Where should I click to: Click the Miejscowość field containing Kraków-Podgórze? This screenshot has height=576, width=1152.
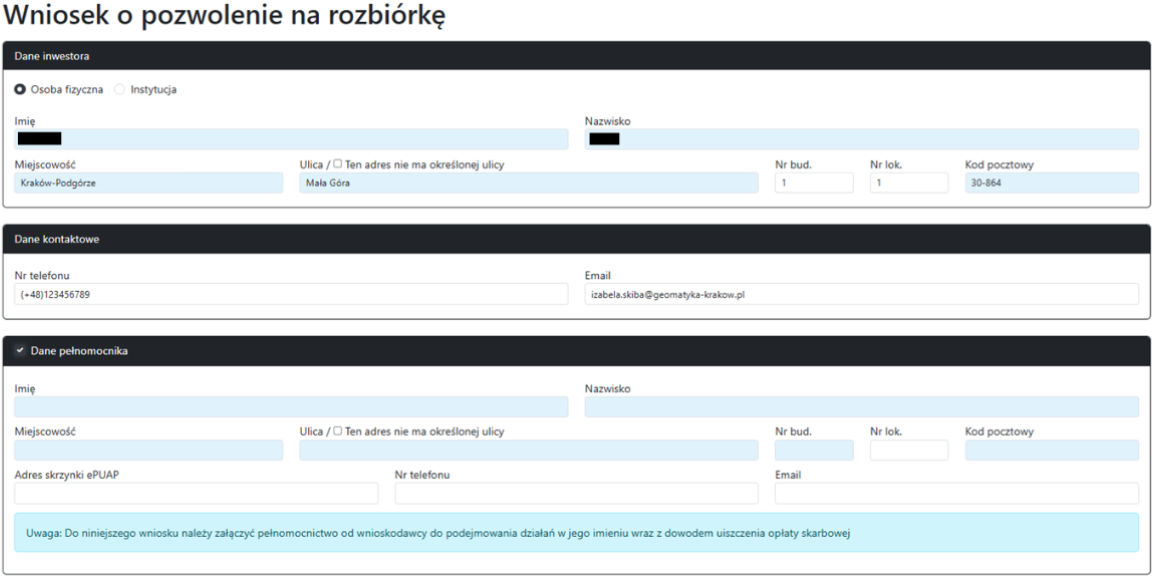tap(148, 183)
